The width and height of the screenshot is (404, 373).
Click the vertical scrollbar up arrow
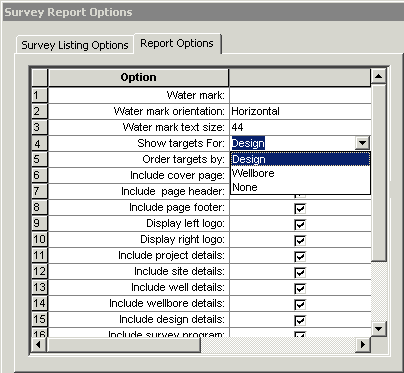pos(378,76)
